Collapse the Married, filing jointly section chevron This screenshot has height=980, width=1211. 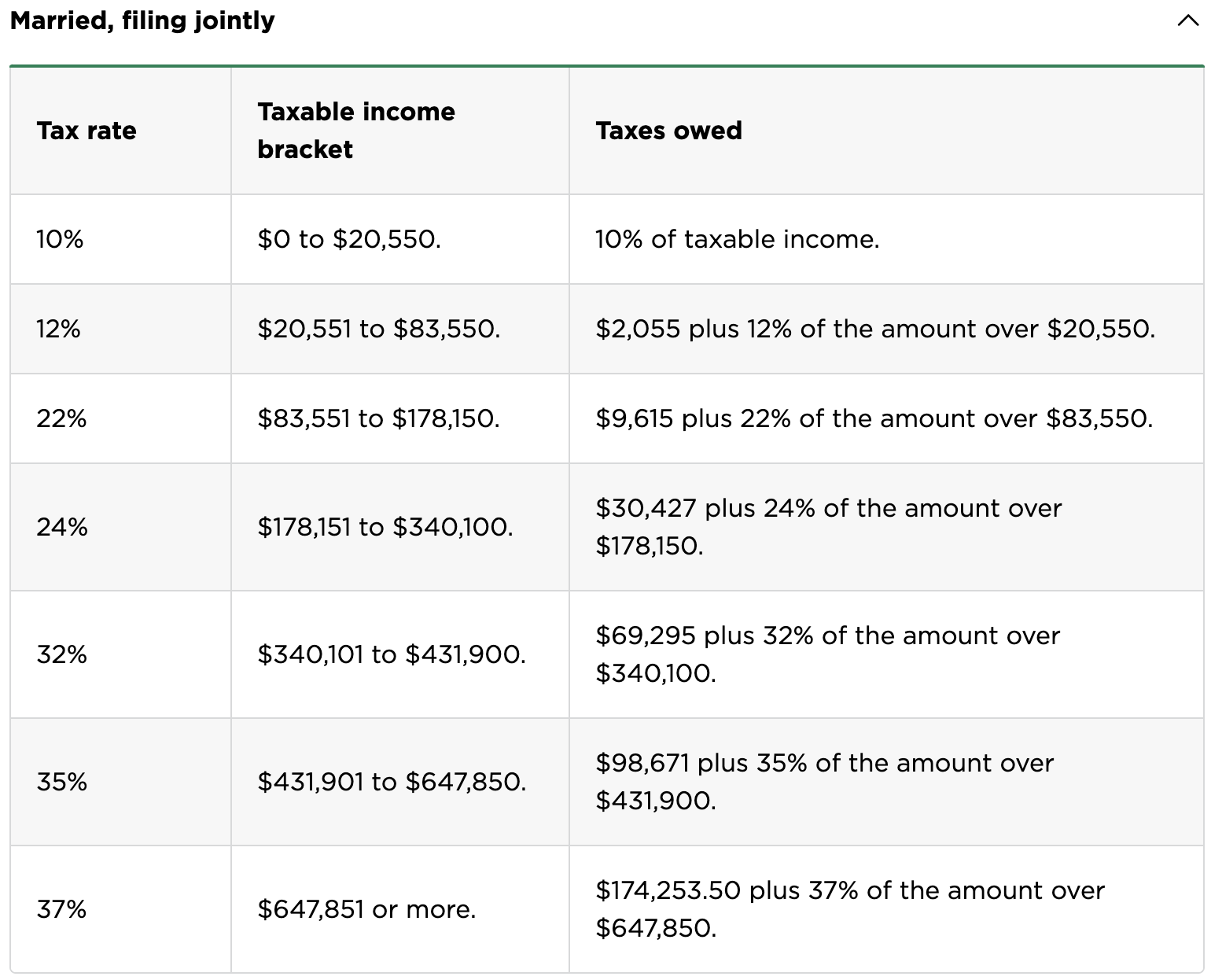1187,22
